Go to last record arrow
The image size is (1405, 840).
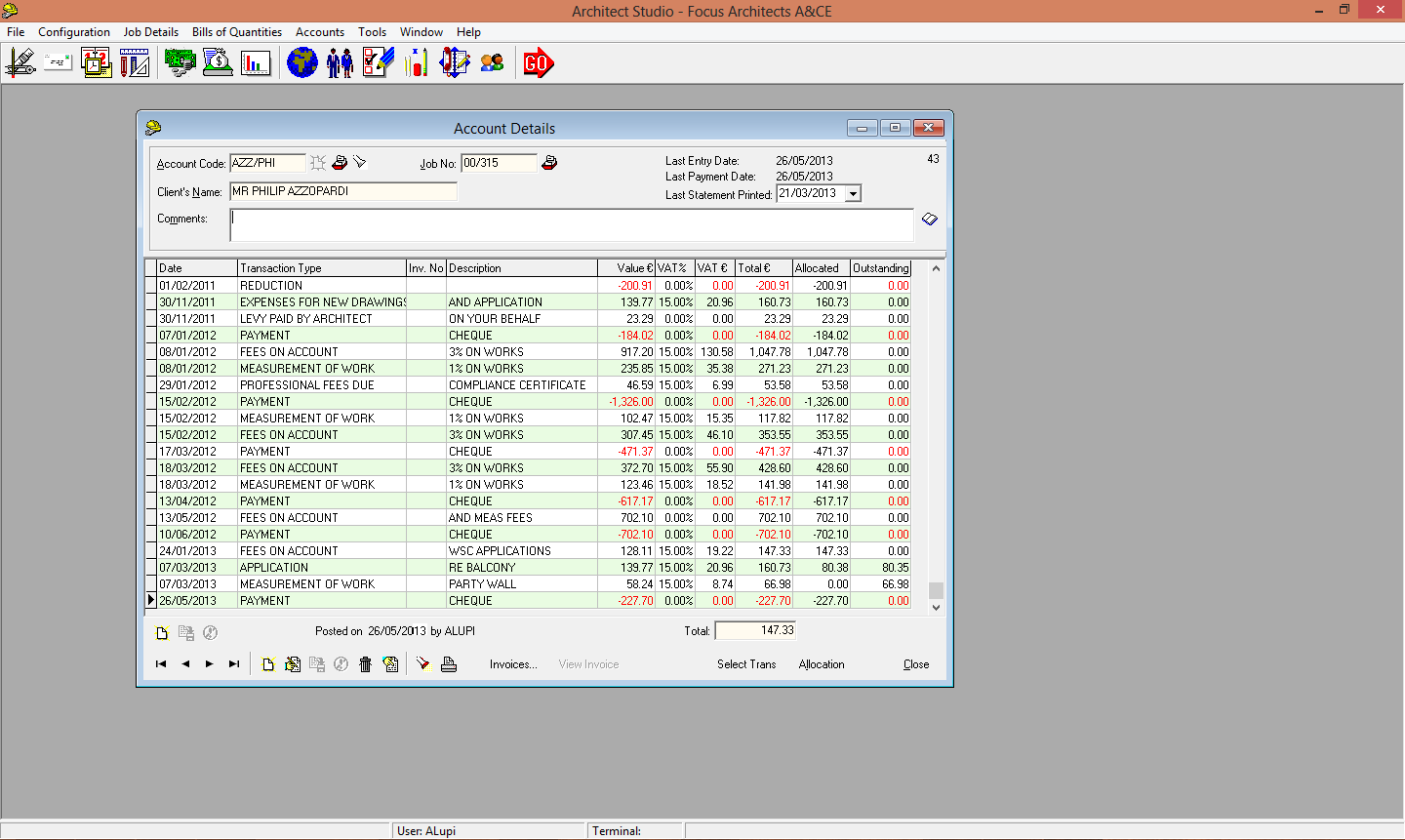(x=234, y=664)
